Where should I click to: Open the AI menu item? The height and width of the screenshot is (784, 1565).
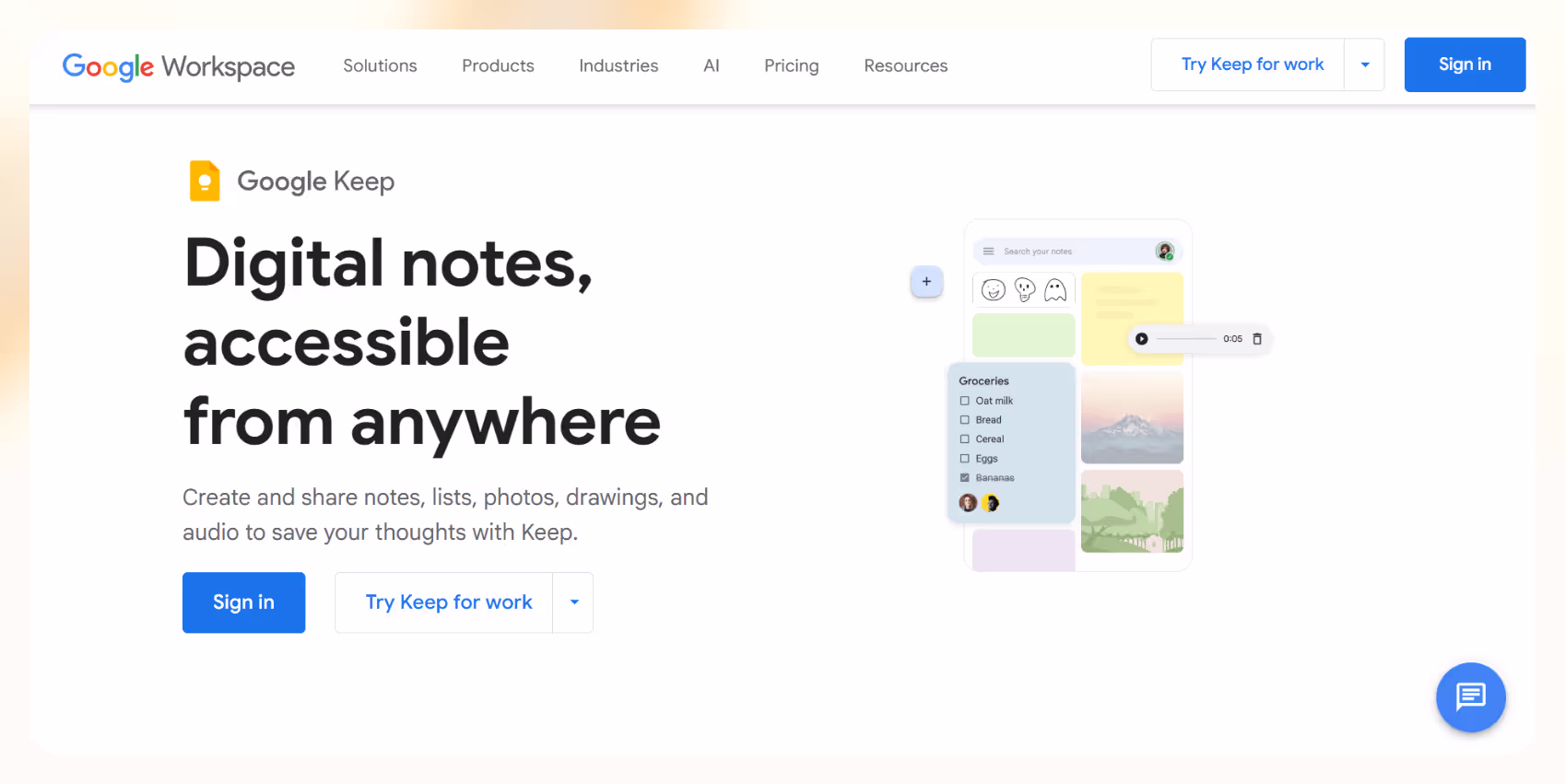(712, 66)
